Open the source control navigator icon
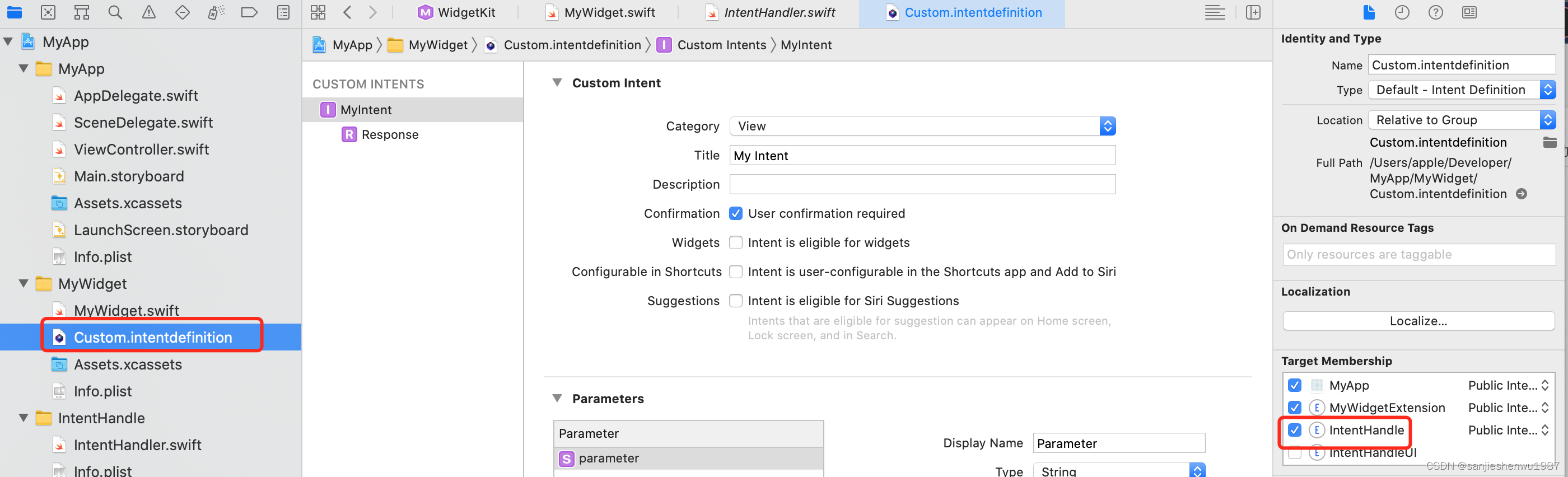The width and height of the screenshot is (1568, 477). 48,12
